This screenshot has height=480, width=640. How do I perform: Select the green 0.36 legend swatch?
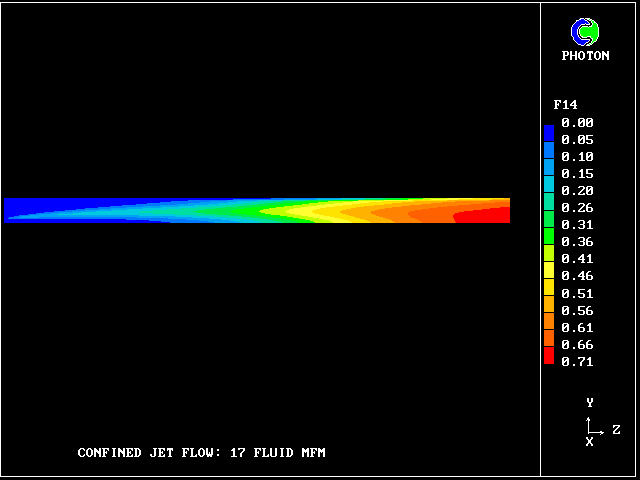click(x=549, y=241)
